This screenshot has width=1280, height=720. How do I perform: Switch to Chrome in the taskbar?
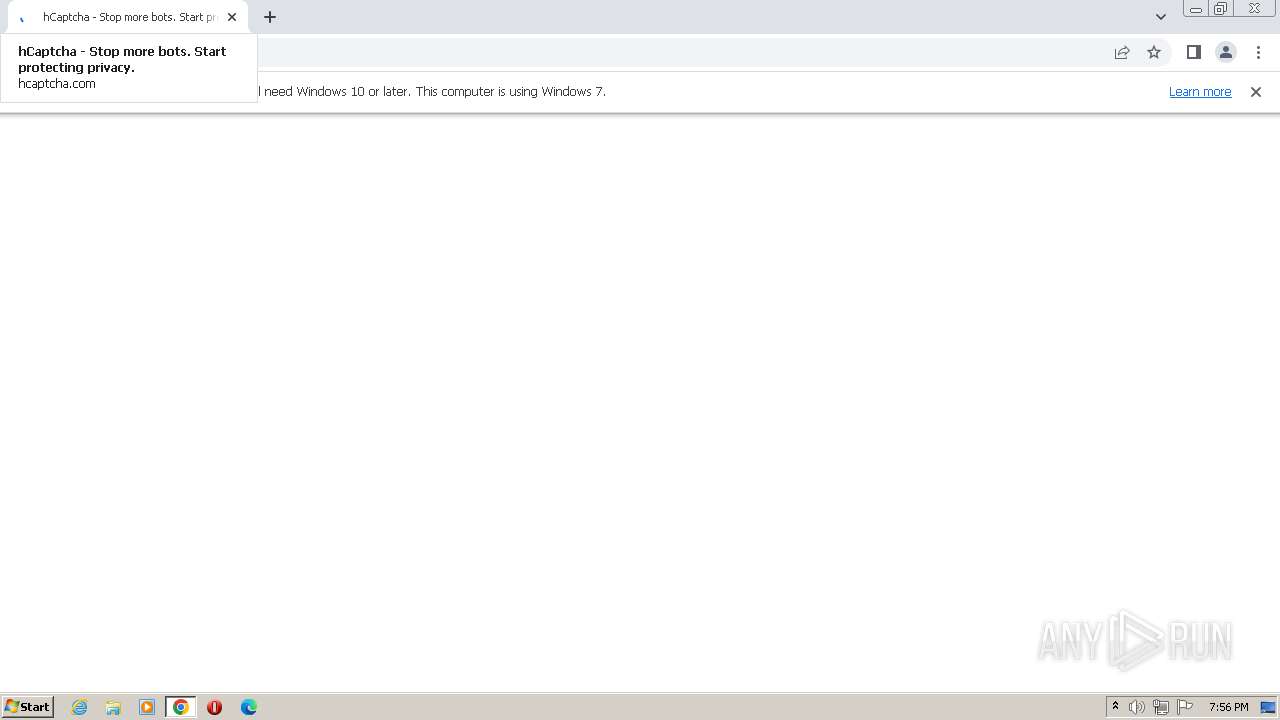(181, 707)
